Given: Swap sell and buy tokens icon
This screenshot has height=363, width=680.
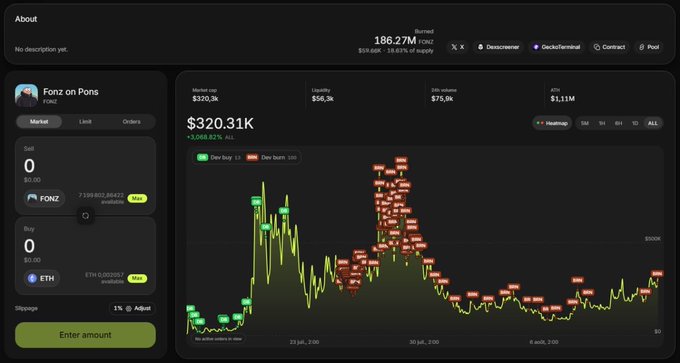Looking at the screenshot, I should pos(85,216).
